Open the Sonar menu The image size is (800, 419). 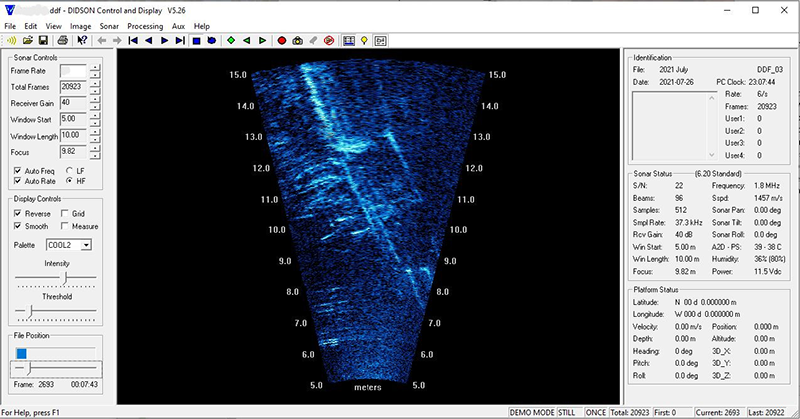[x=110, y=25]
